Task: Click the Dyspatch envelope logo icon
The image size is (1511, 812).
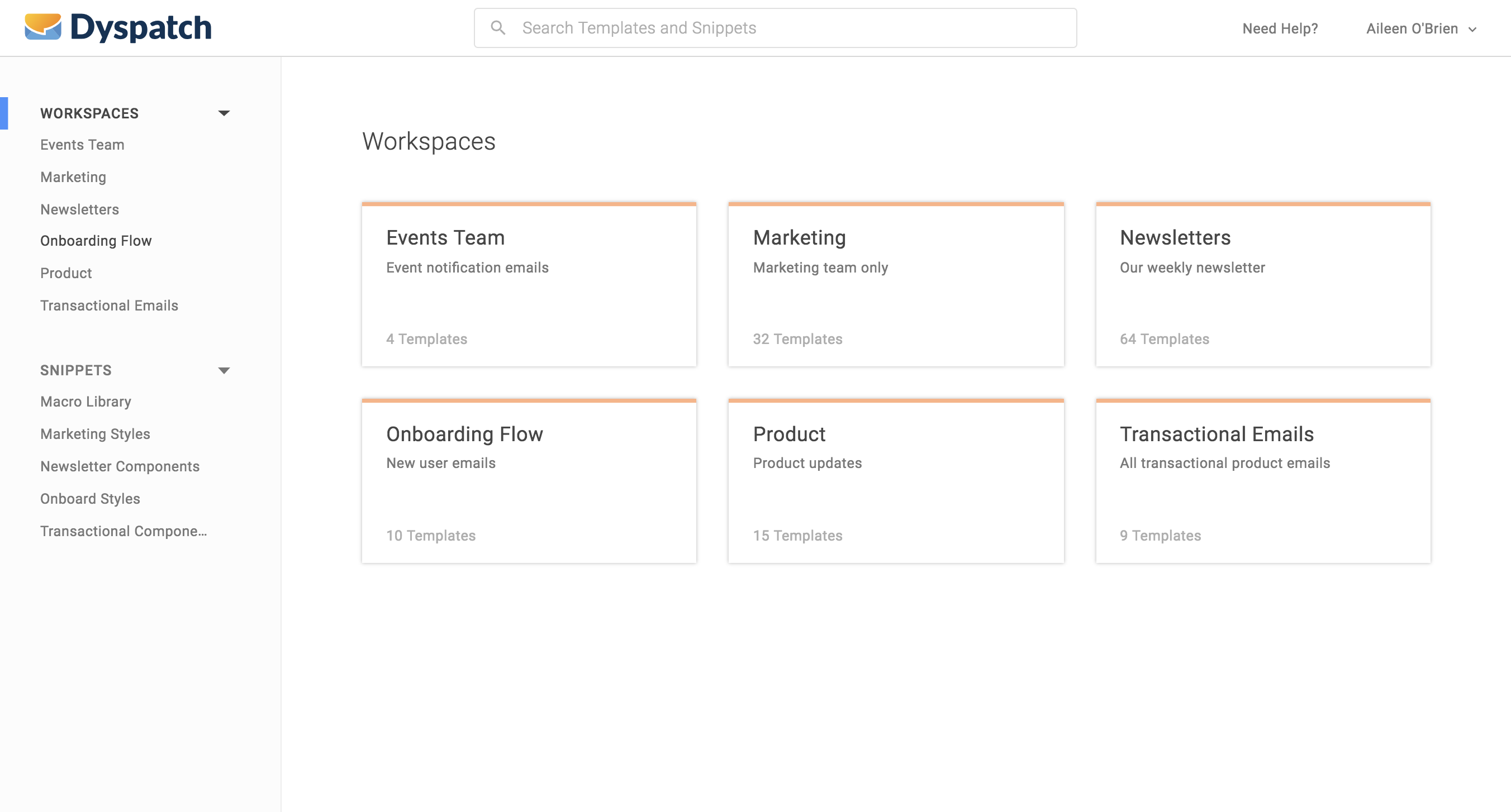Action: 43,27
